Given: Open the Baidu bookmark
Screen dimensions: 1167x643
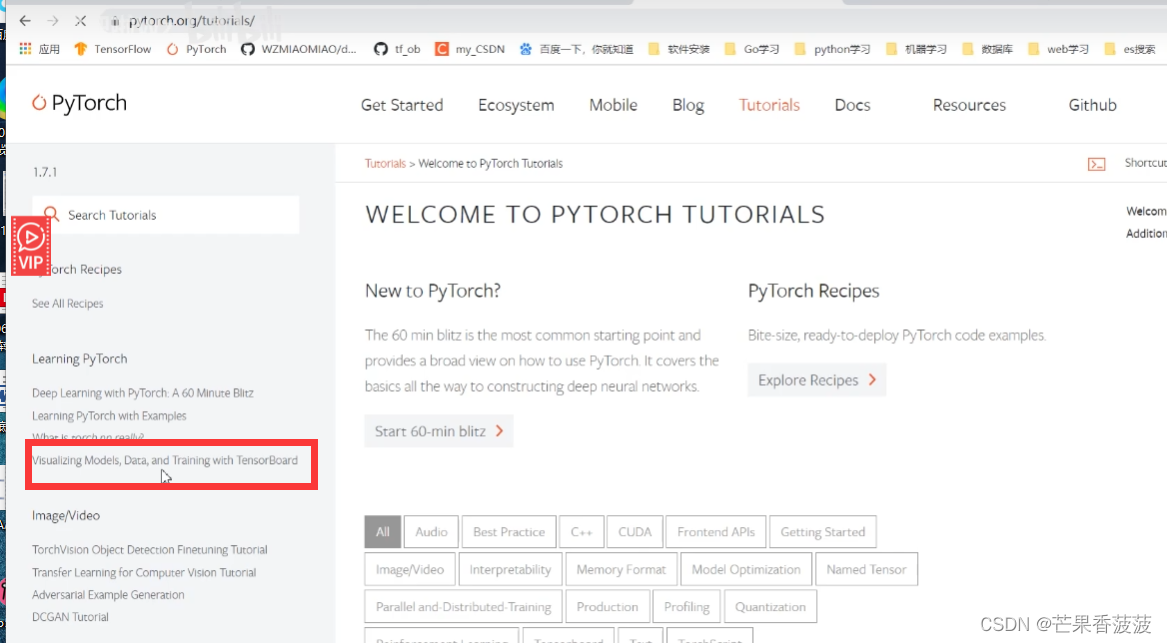Looking at the screenshot, I should [576, 49].
